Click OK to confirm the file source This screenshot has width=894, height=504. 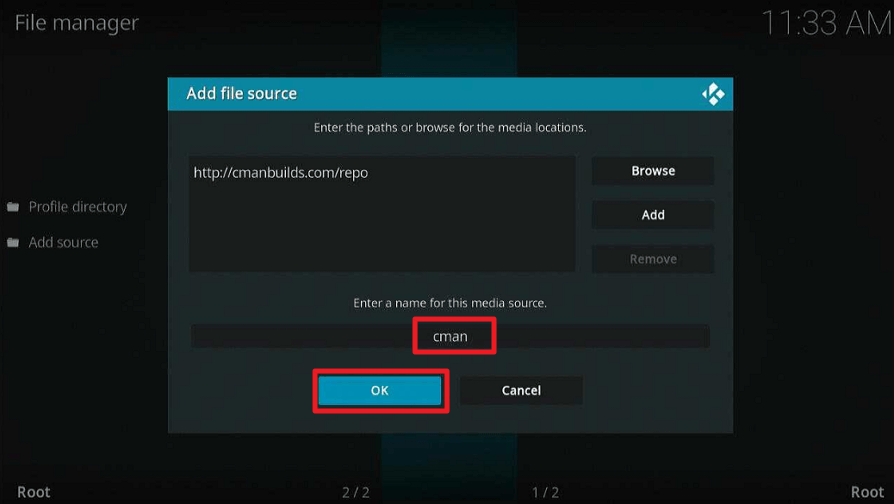pyautogui.click(x=380, y=391)
